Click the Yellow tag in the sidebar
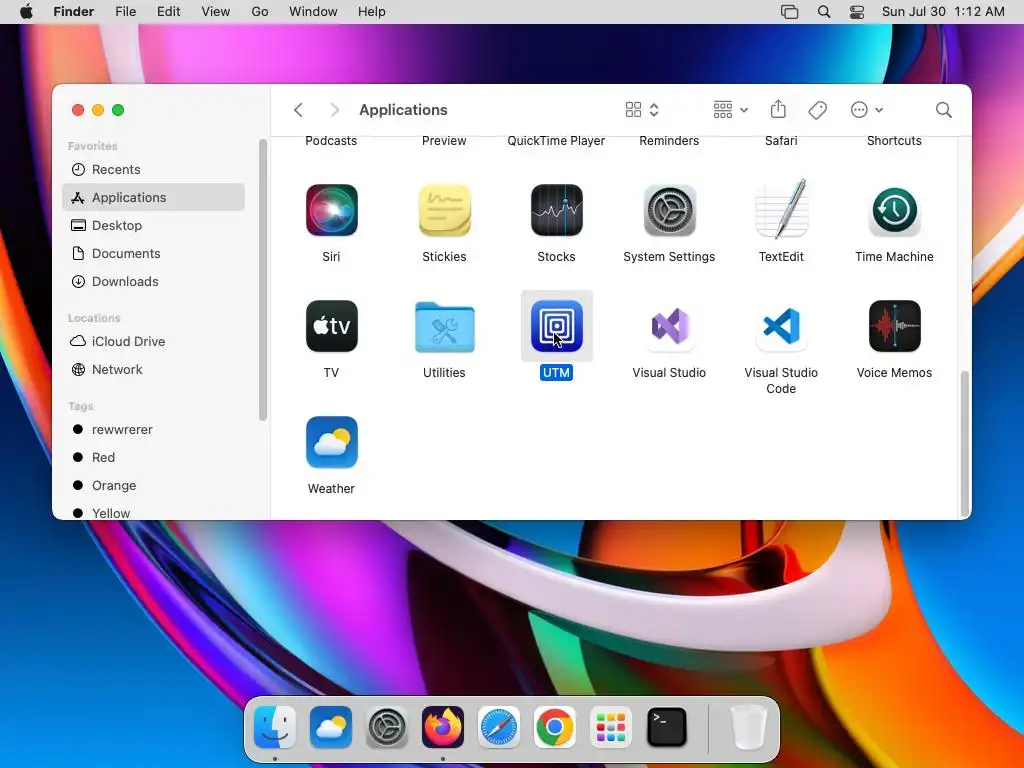 click(x=153, y=513)
